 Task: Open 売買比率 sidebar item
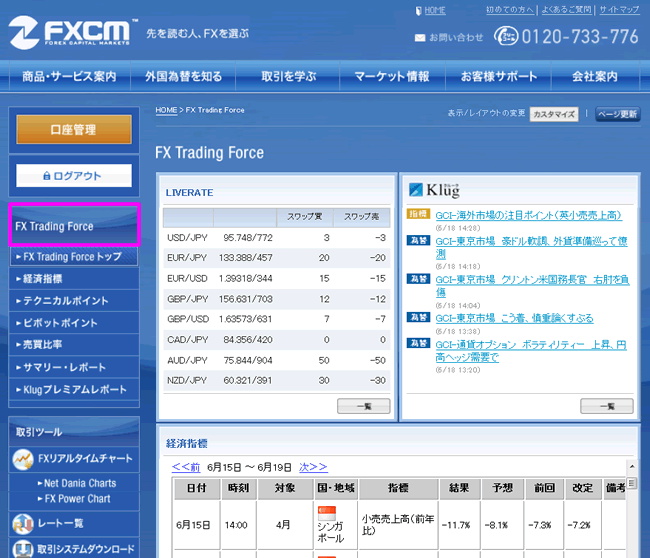click(74, 345)
